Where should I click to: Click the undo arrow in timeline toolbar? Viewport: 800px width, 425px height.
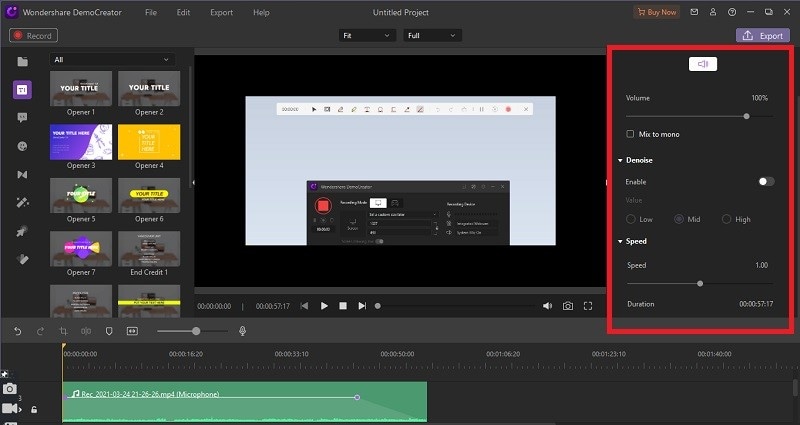tap(18, 331)
